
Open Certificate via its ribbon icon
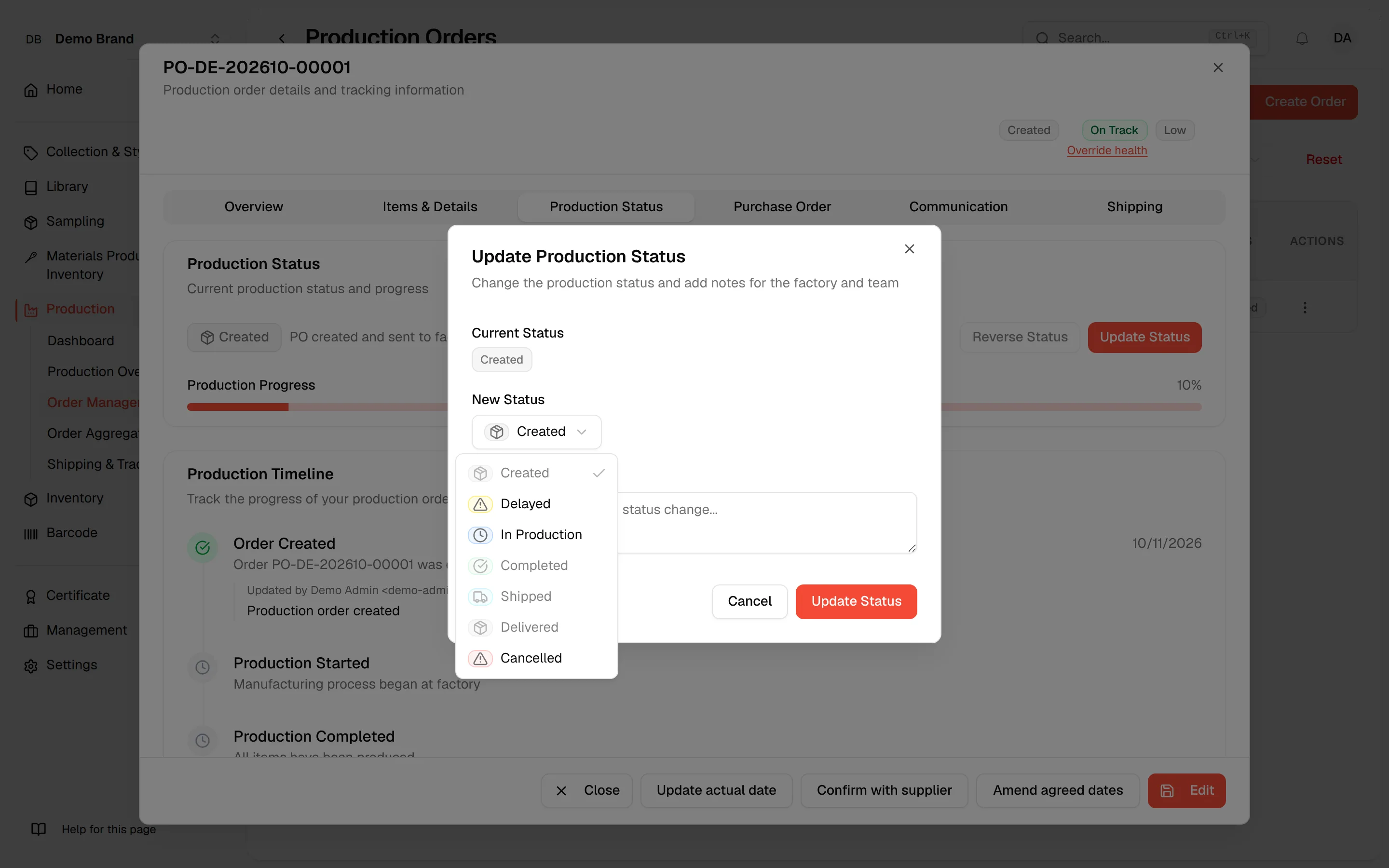tap(31, 597)
